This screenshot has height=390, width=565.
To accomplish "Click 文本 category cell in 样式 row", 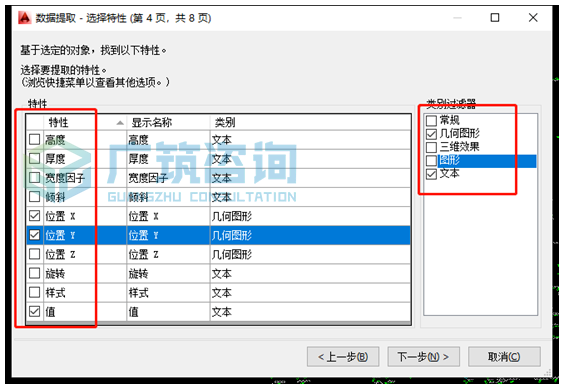I will click(x=310, y=293).
